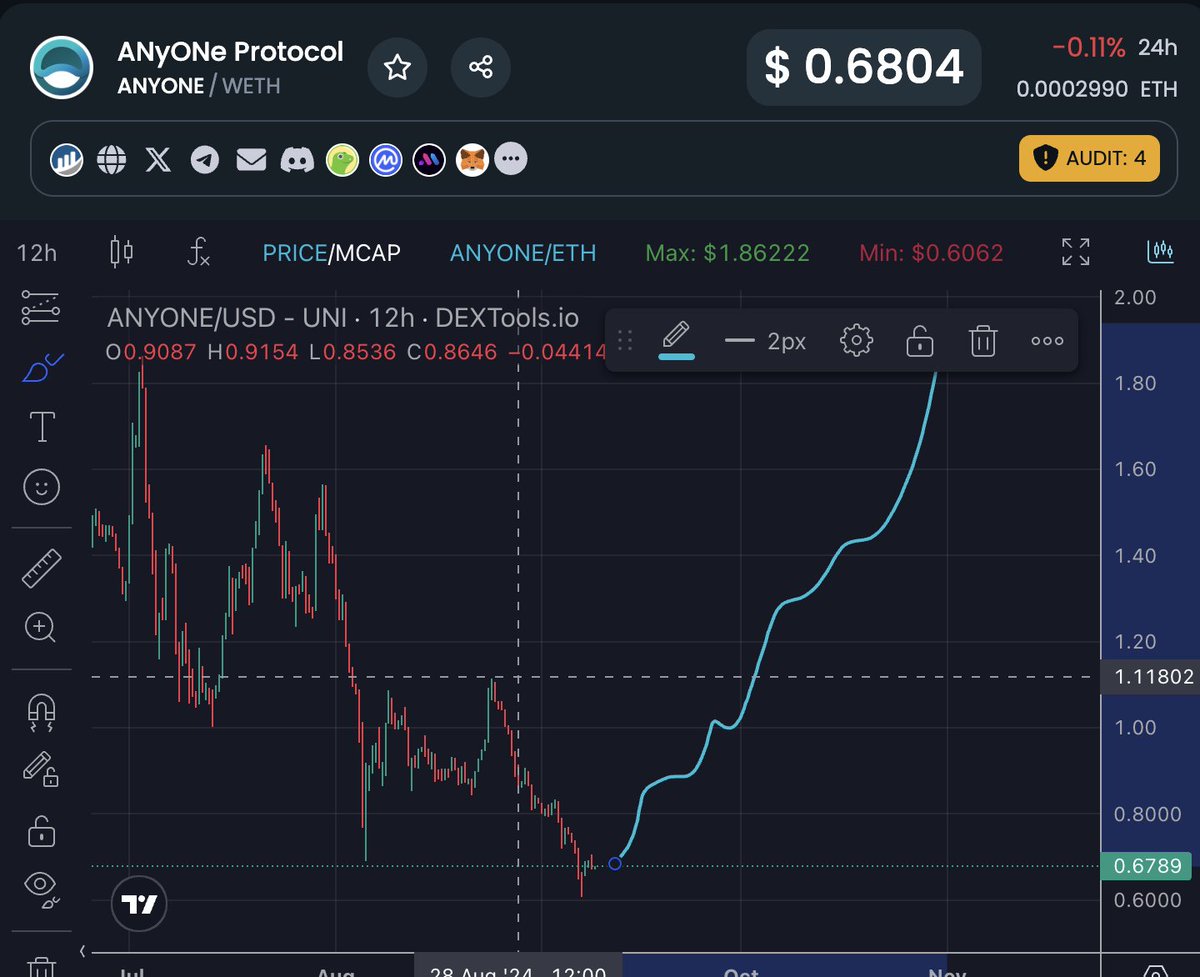
Task: Switch chart to PRICE mode
Action: 294,253
